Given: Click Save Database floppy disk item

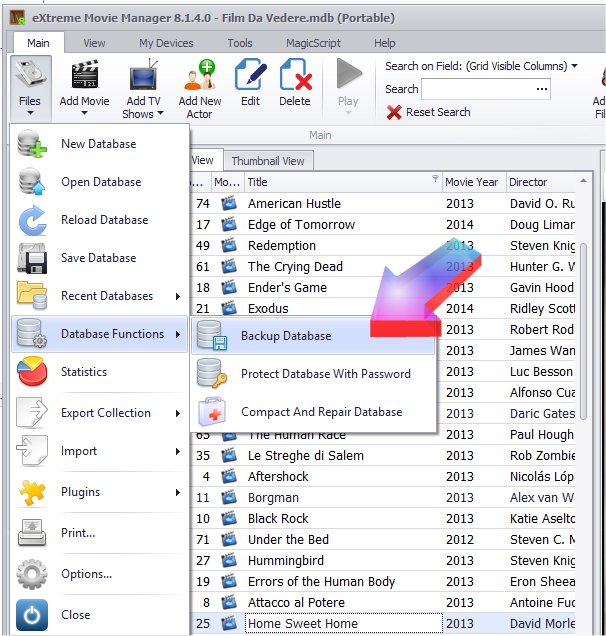Looking at the screenshot, I should click(98, 258).
